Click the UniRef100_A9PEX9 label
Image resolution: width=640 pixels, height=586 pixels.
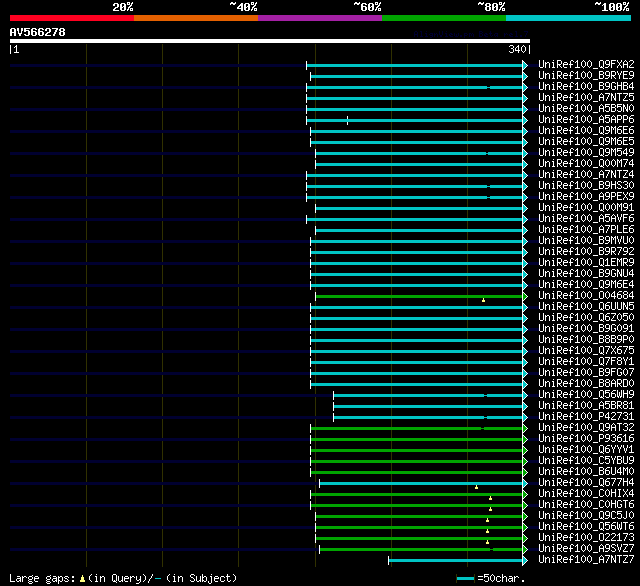click(586, 197)
